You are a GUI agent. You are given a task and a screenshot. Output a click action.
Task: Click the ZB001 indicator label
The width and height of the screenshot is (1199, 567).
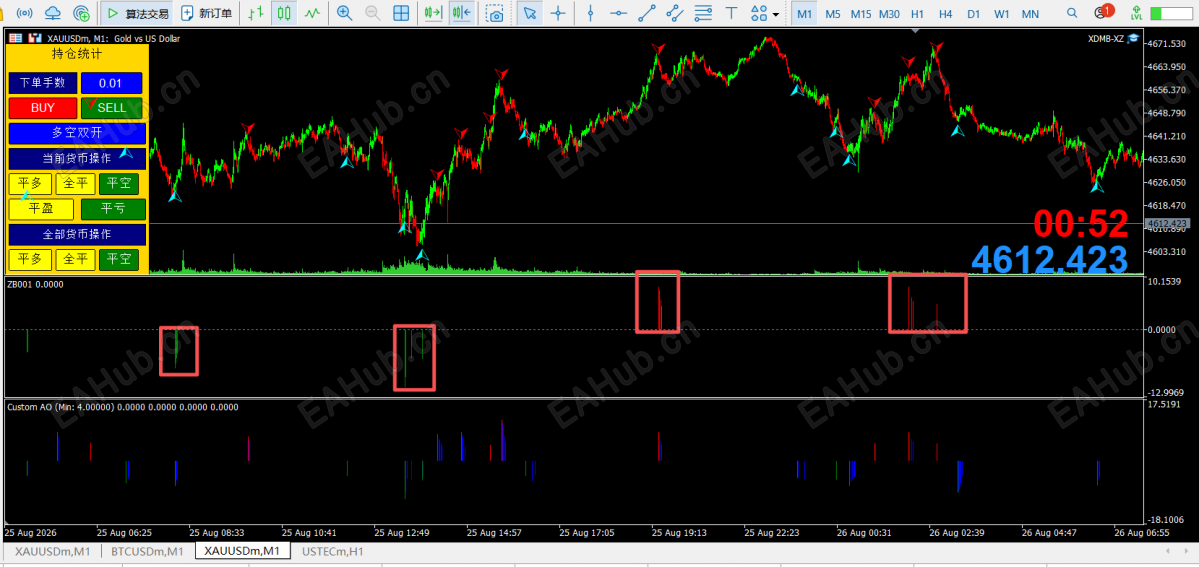pyautogui.click(x=35, y=285)
